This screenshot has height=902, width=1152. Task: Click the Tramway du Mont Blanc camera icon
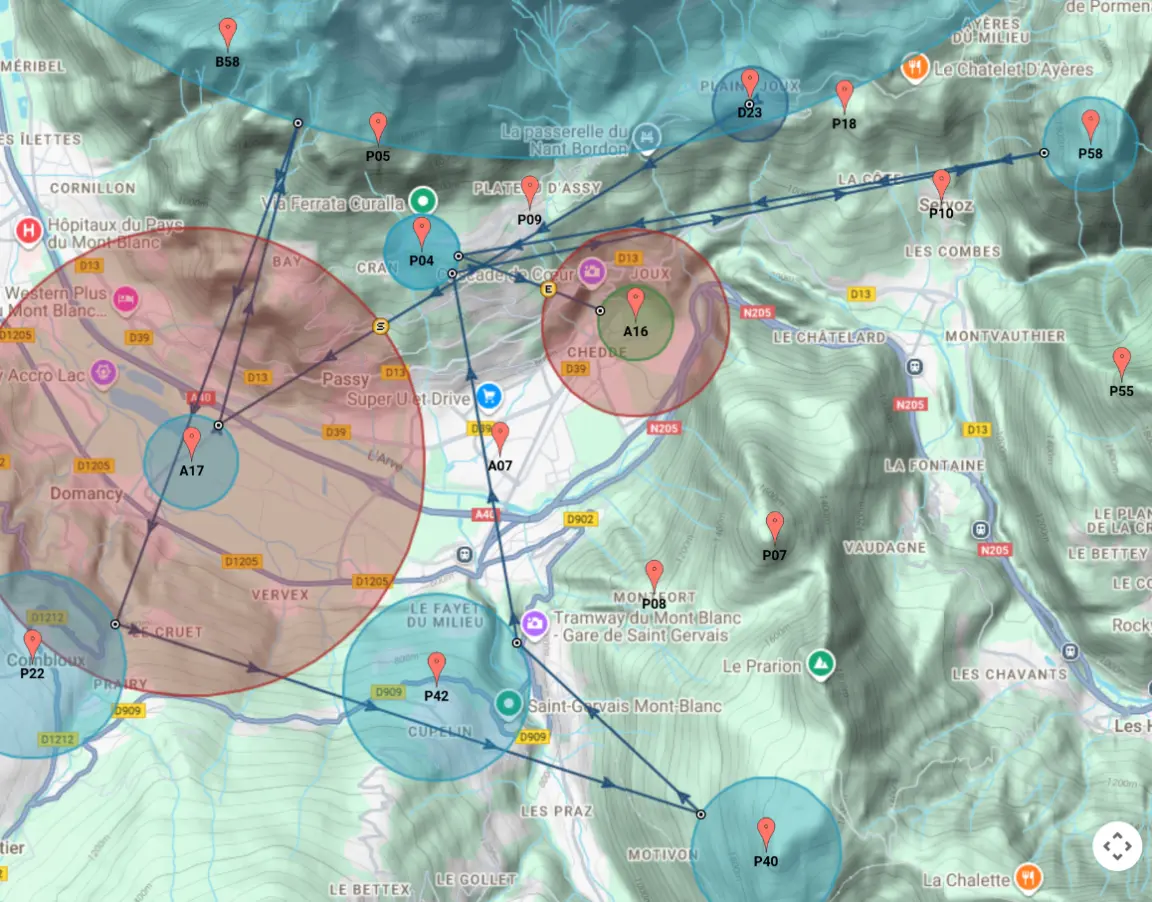pyautogui.click(x=534, y=623)
